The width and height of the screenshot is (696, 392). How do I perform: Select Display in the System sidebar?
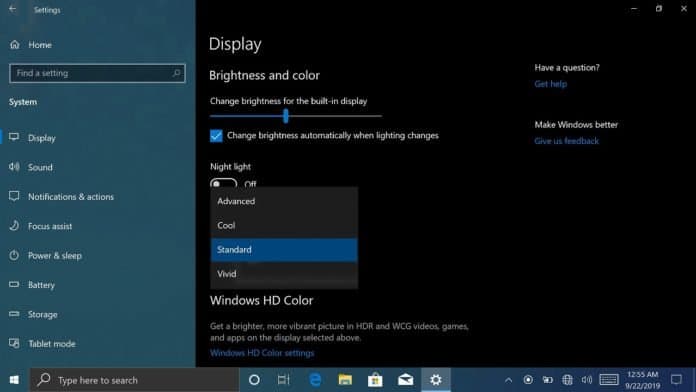point(42,138)
